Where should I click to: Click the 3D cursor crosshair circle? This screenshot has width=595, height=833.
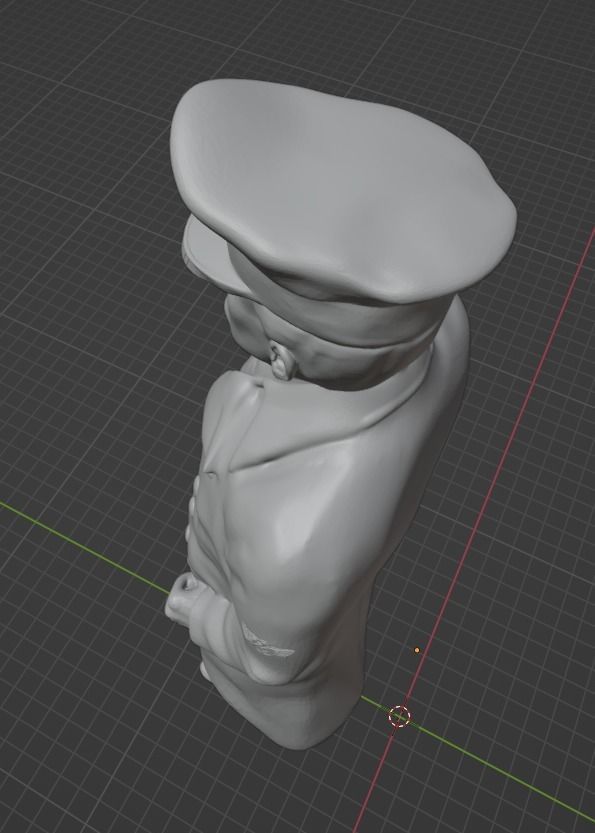click(x=399, y=716)
